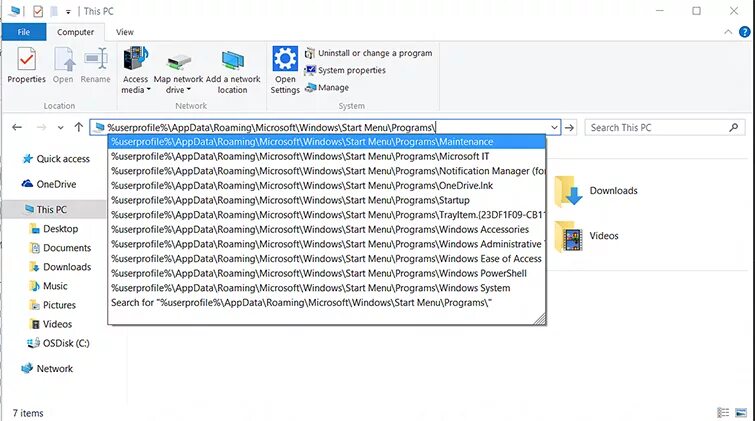Select the TrayItem.{23DF1F09 suggestion
755x421 pixels.
(x=327, y=215)
